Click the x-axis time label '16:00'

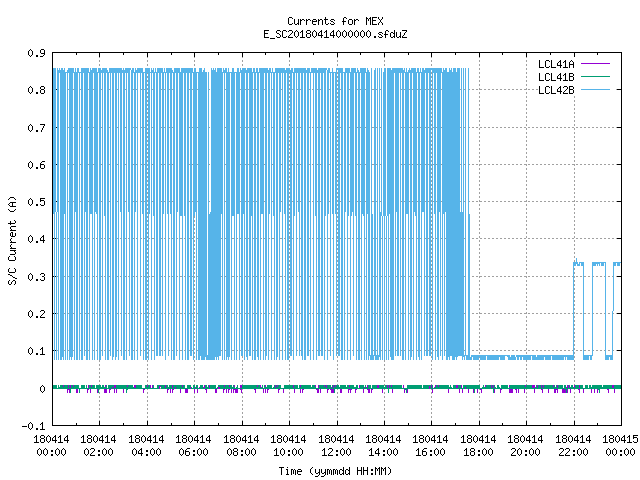[431, 452]
